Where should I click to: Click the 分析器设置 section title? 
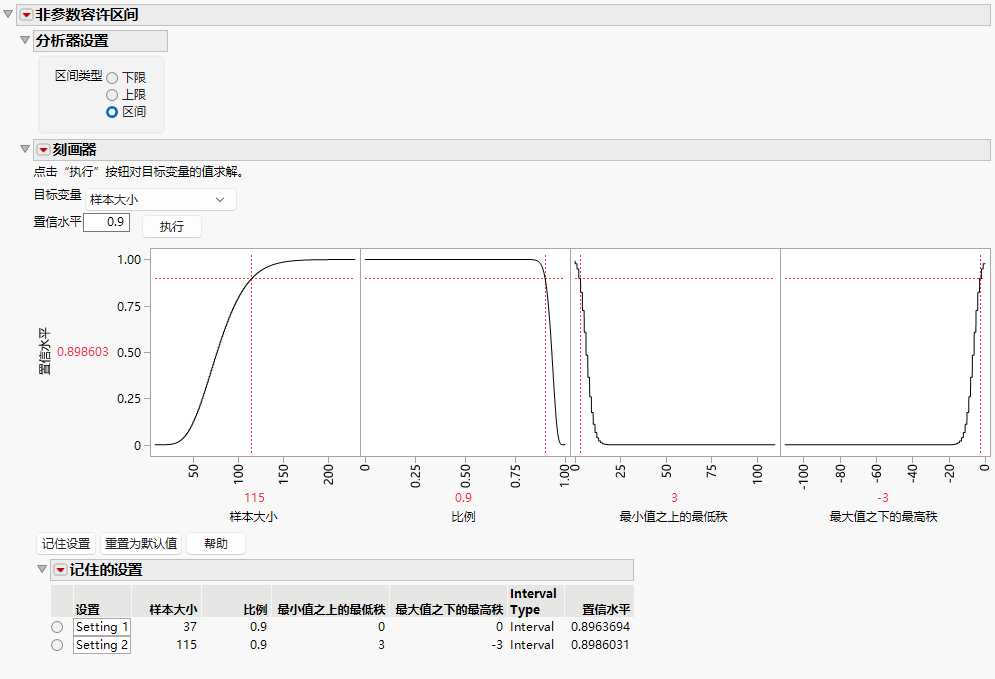(72, 41)
